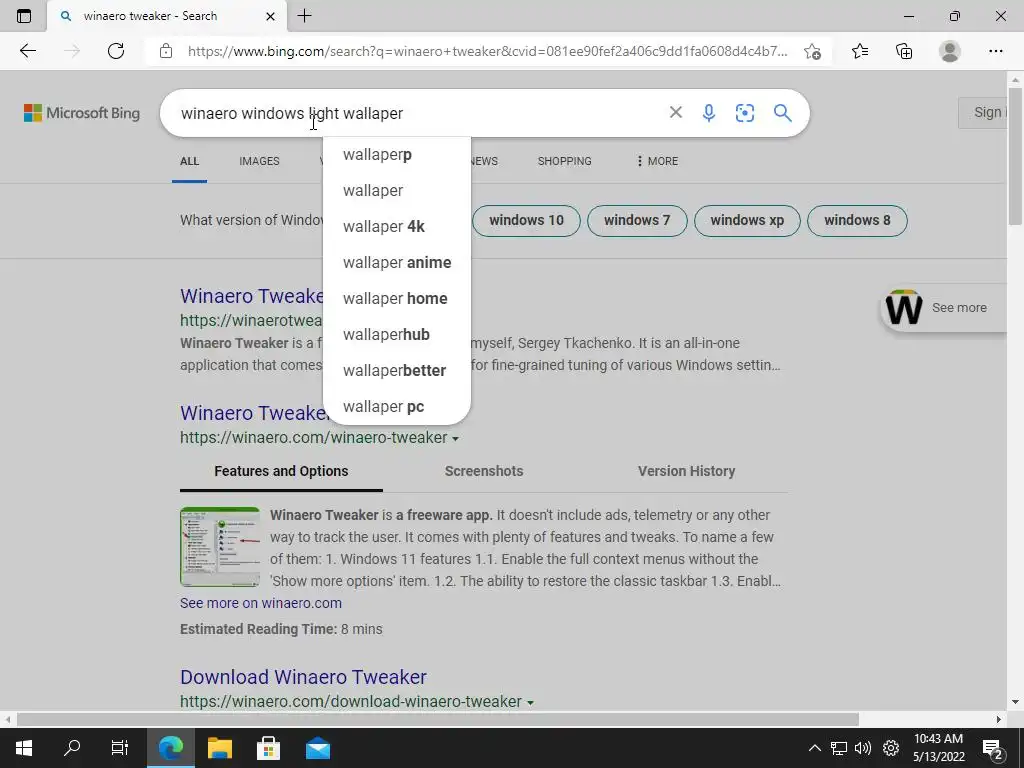Expand winaero.com/winaero-tweaker URL dropdown arrow
This screenshot has height=768, width=1024.
click(455, 439)
